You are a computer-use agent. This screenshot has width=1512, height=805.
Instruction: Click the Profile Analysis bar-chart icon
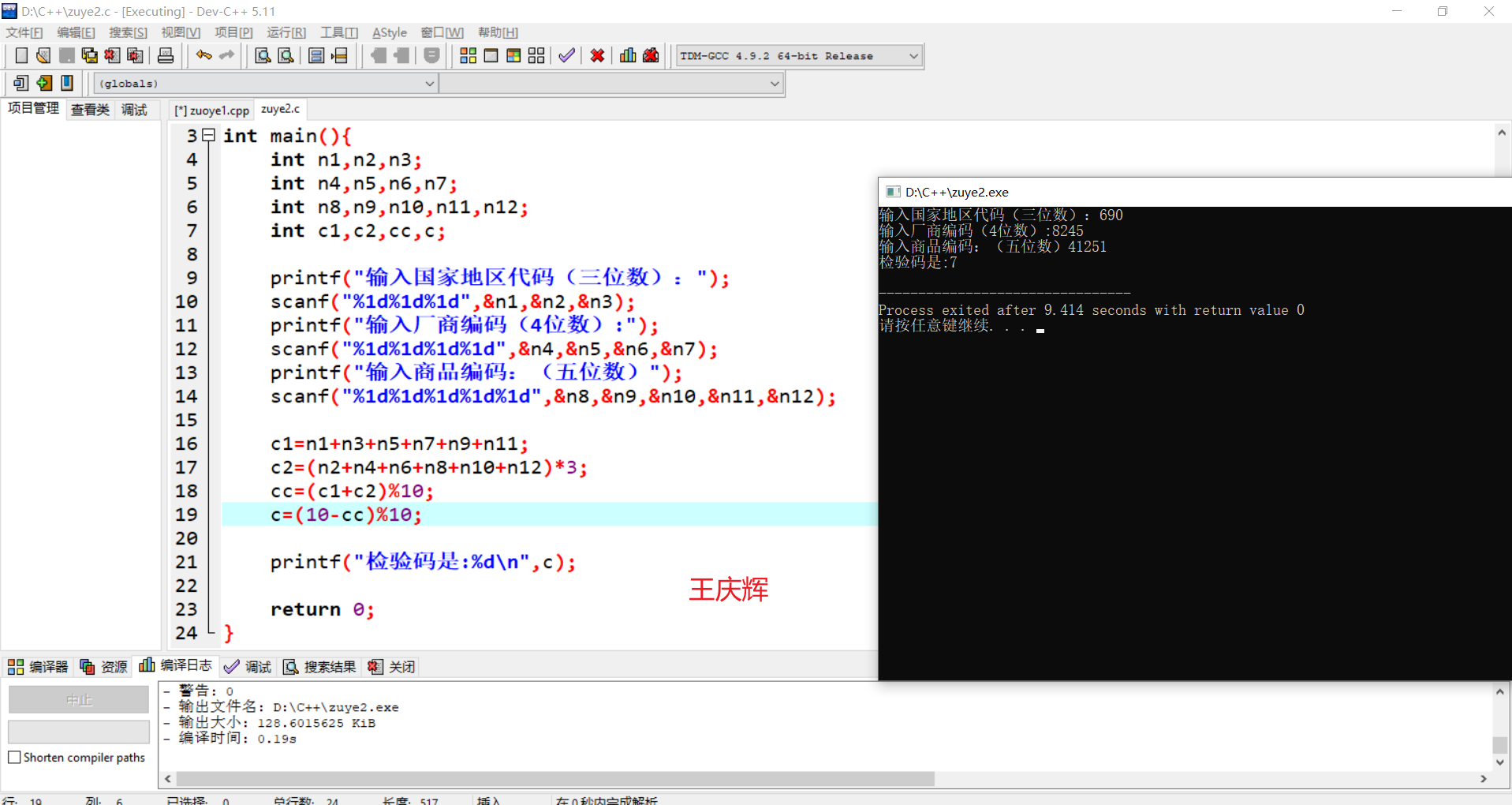point(628,55)
